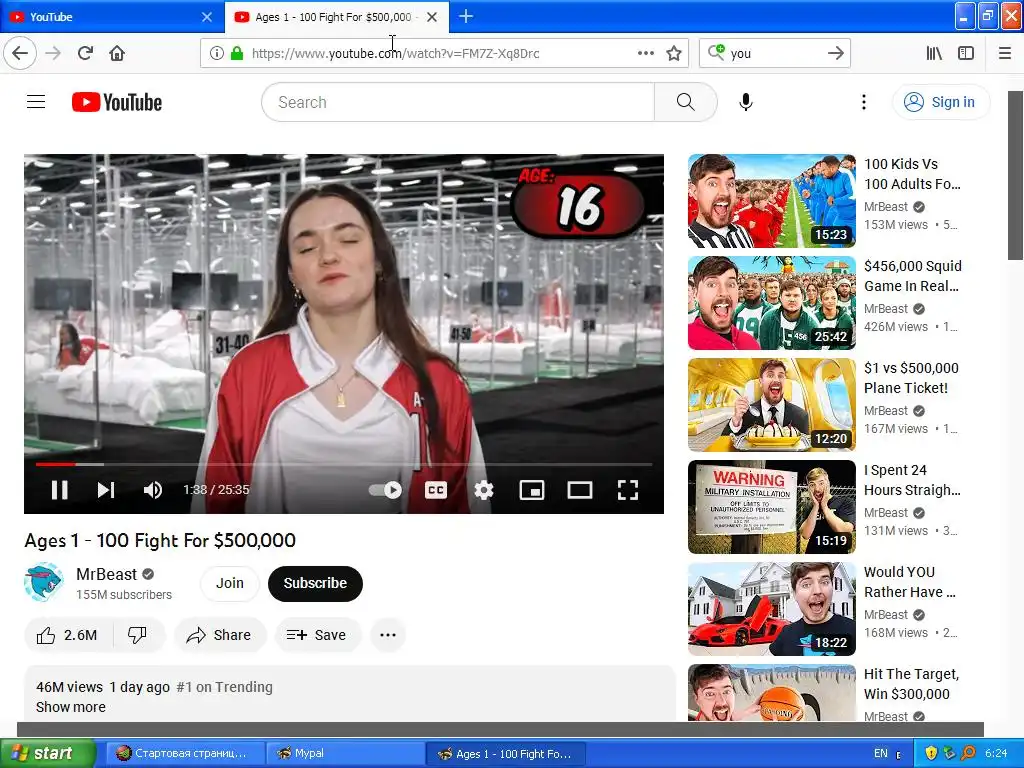Go to YouTube home logo
The height and width of the screenshot is (768, 1024).
pyautogui.click(x=117, y=102)
